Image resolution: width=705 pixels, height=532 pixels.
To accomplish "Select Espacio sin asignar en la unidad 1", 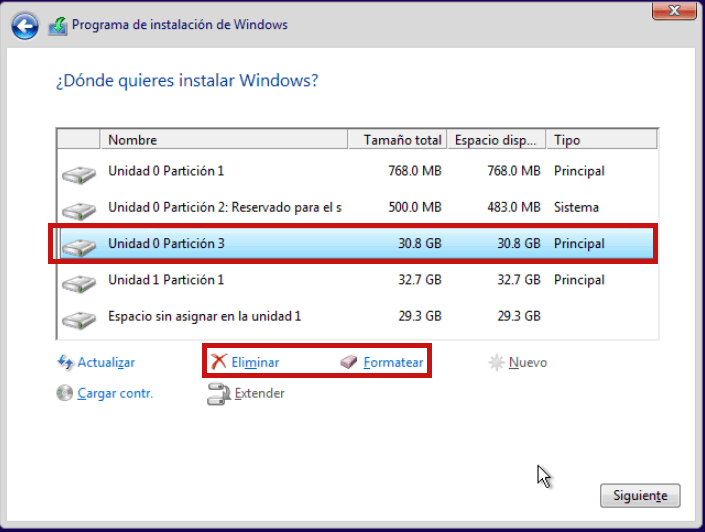I will coord(358,316).
